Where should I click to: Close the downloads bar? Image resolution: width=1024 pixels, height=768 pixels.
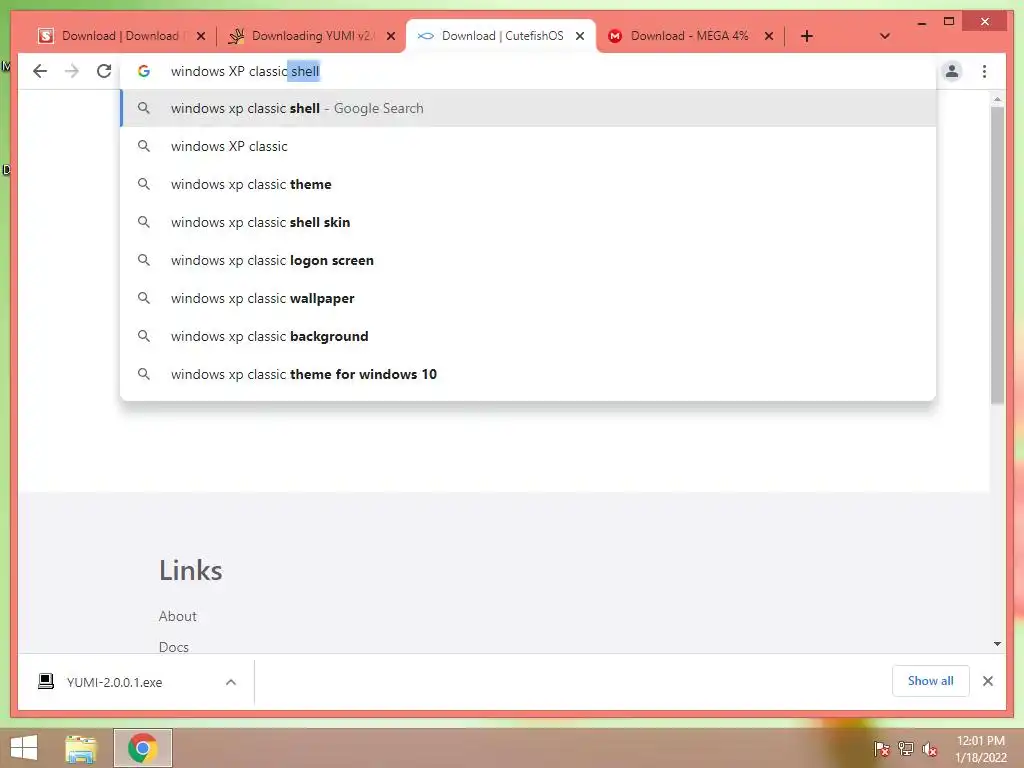[x=987, y=681]
